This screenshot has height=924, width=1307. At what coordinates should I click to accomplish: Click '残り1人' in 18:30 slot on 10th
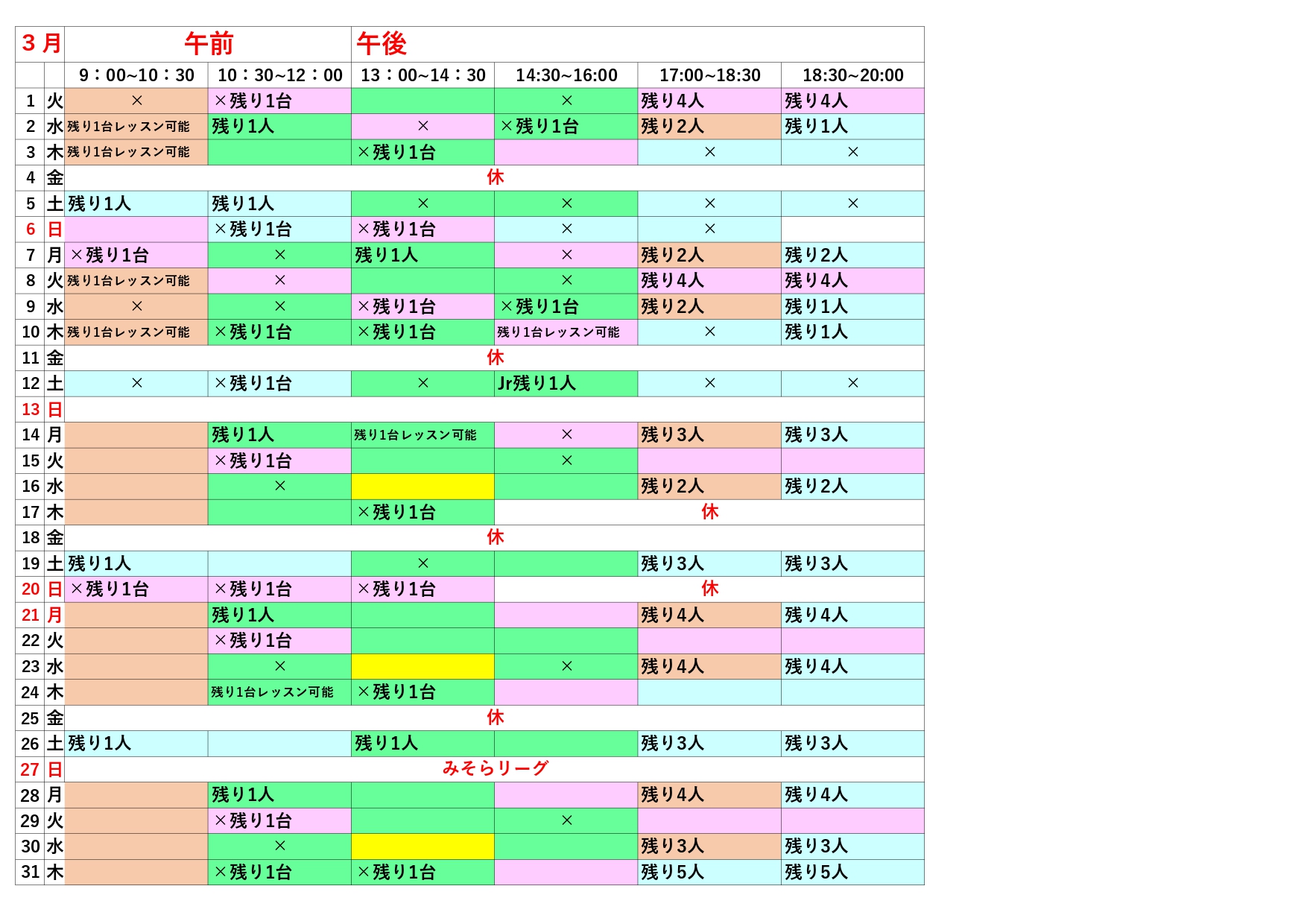pos(816,332)
